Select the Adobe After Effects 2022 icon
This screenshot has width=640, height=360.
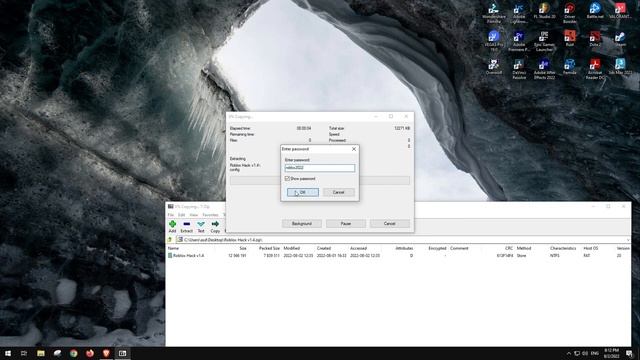coord(544,69)
